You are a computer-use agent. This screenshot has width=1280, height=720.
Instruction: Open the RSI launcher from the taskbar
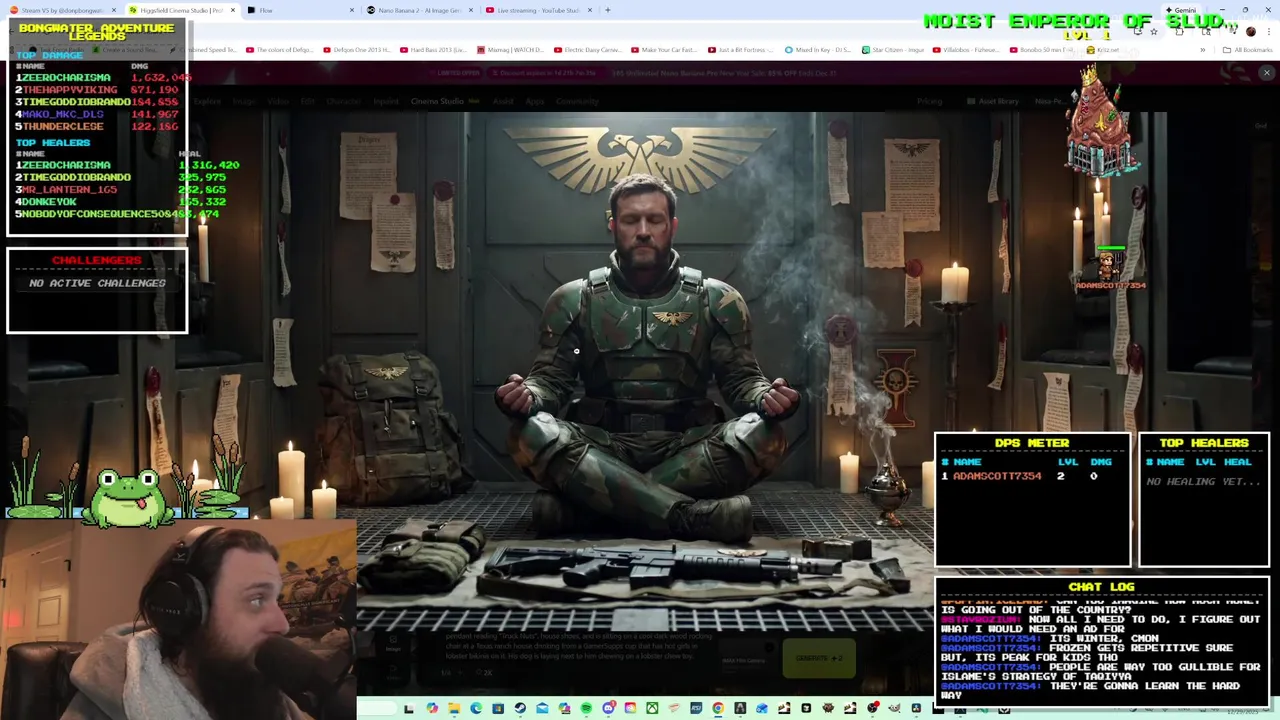pos(696,709)
